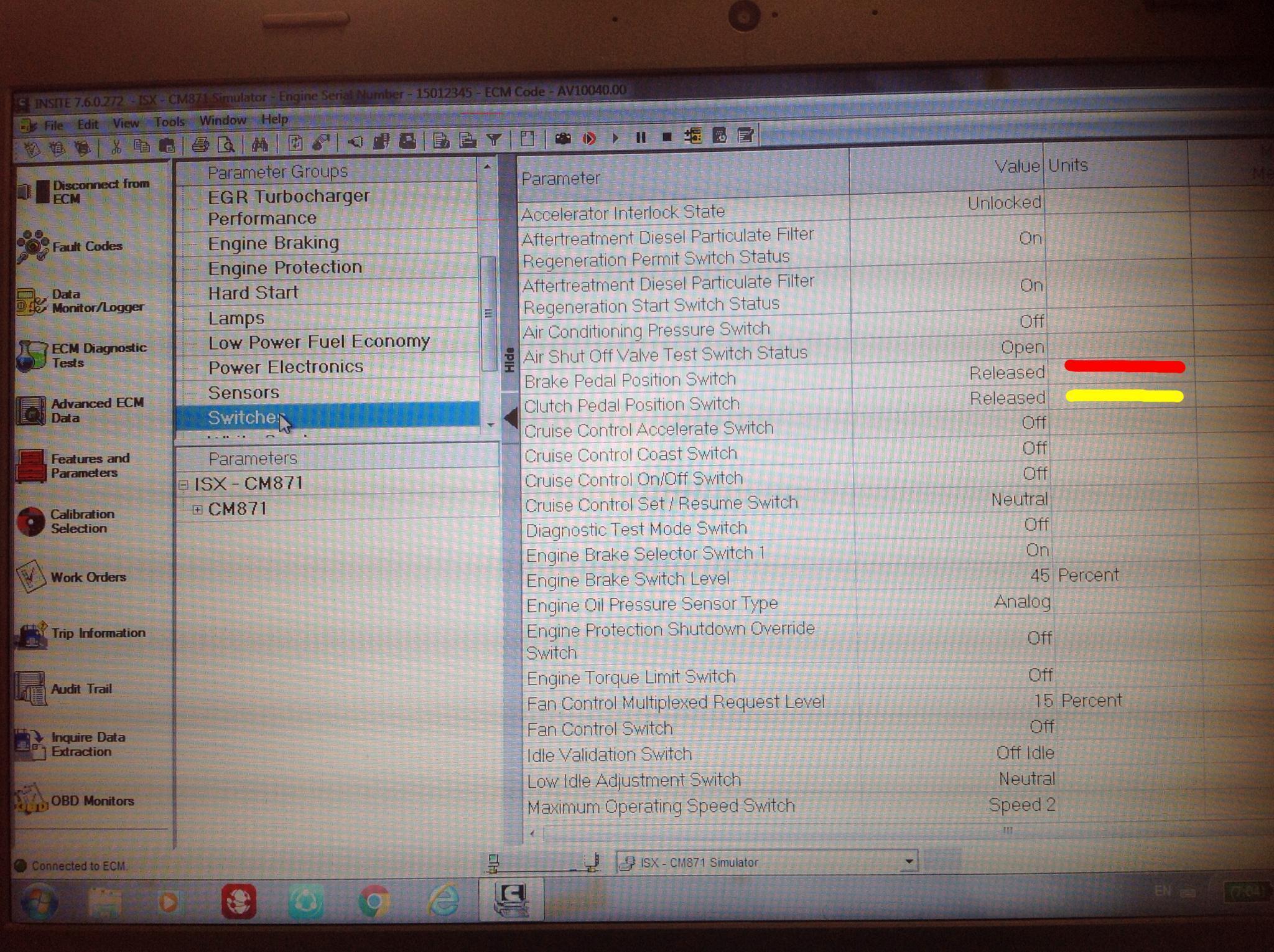This screenshot has width=1274, height=952.
Task: Open Calibration Selection
Action: pos(66,521)
